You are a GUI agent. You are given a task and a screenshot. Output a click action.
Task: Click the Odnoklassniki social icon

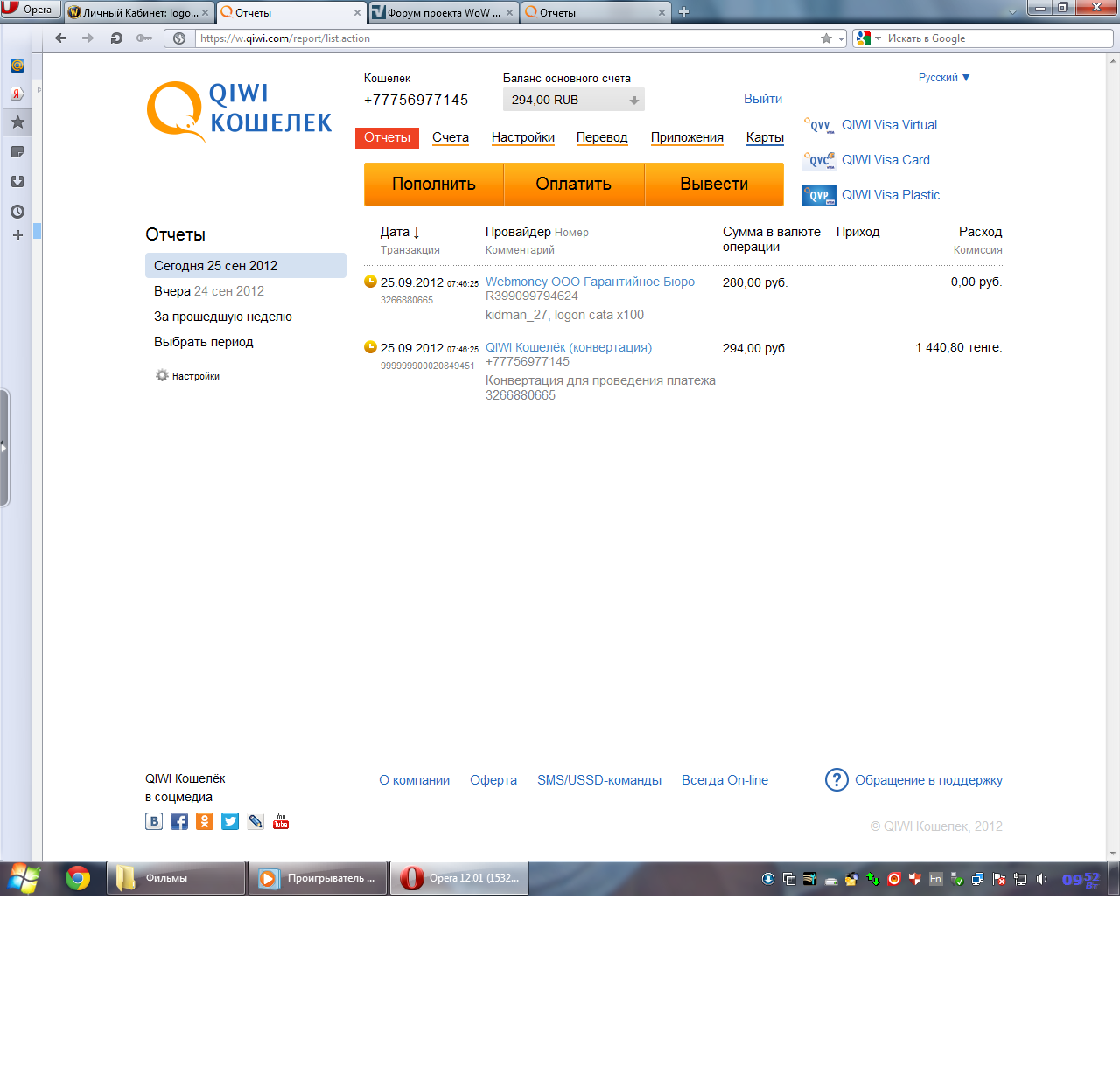click(205, 821)
